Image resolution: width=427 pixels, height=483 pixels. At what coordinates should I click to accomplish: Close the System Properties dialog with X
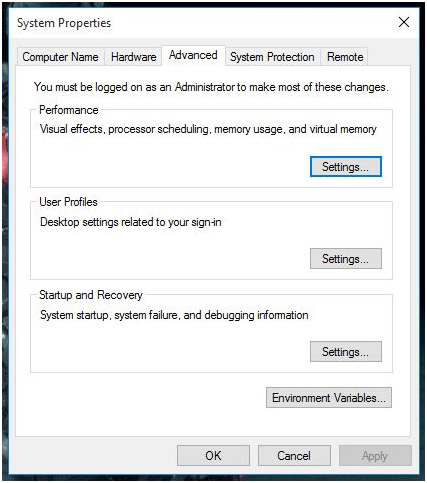(x=404, y=22)
